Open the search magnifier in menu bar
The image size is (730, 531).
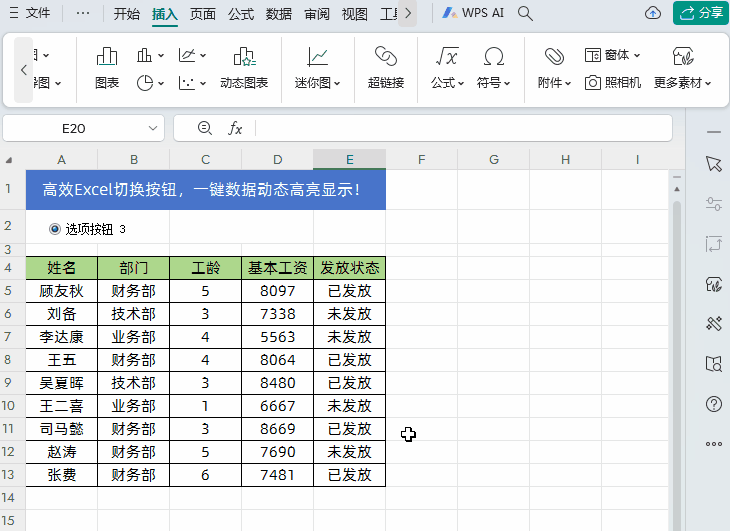coord(525,13)
